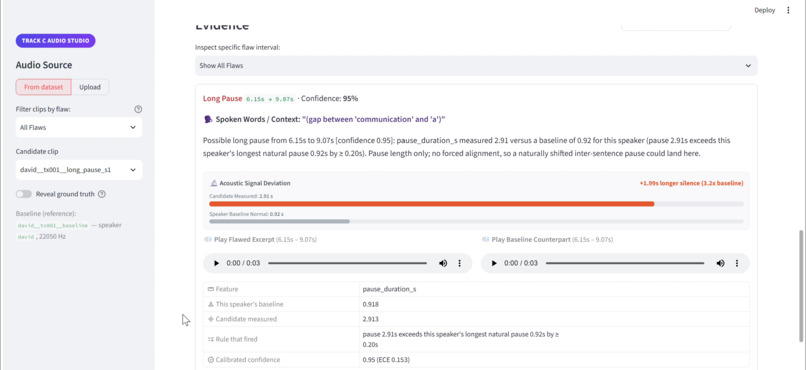Click the +1.99s longer silence label

tap(691, 183)
